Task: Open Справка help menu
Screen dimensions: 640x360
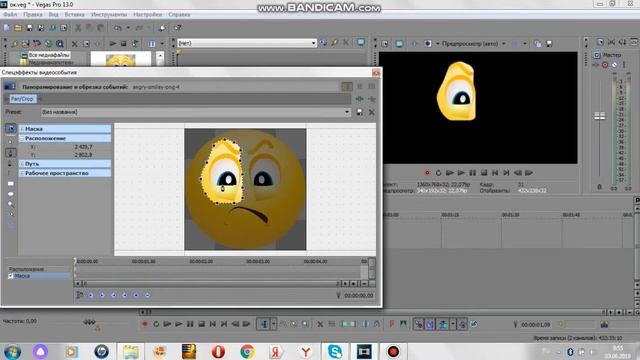Action: (179, 14)
